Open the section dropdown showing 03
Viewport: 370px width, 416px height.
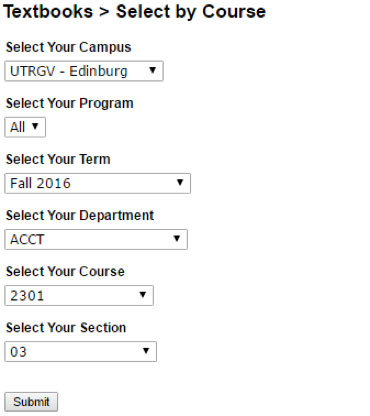(x=80, y=351)
